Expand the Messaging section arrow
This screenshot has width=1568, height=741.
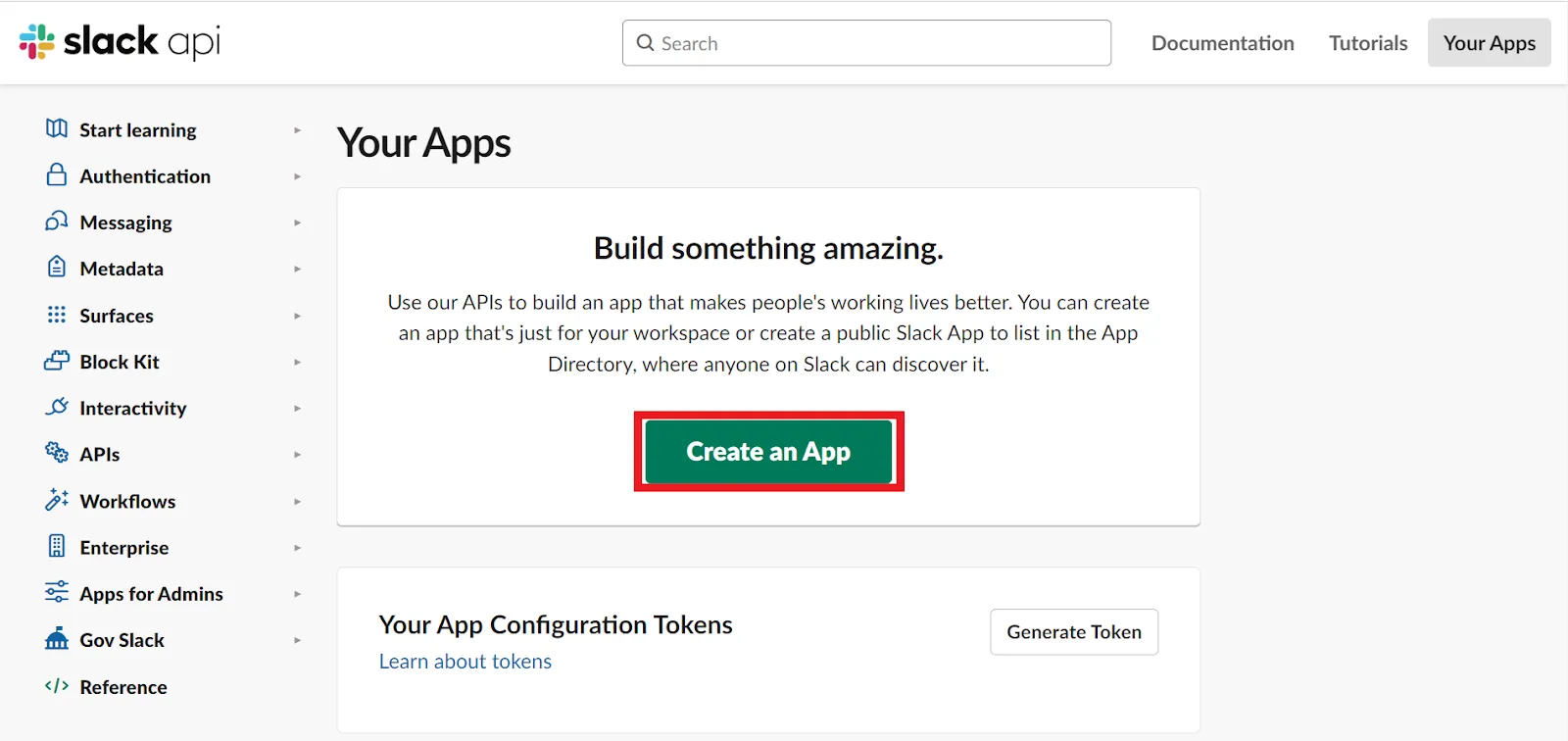297,222
